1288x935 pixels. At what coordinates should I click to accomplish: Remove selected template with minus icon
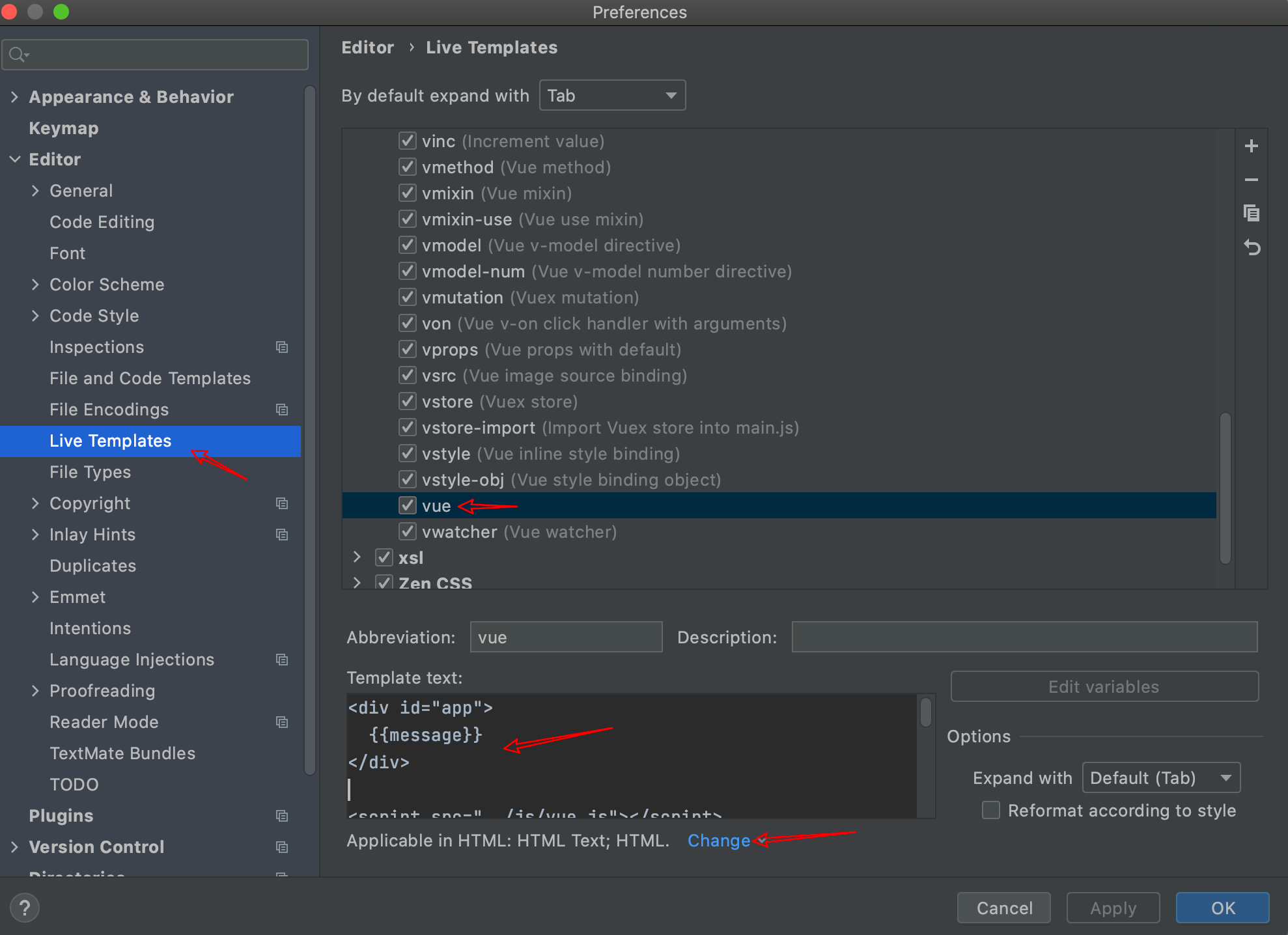[1251, 180]
